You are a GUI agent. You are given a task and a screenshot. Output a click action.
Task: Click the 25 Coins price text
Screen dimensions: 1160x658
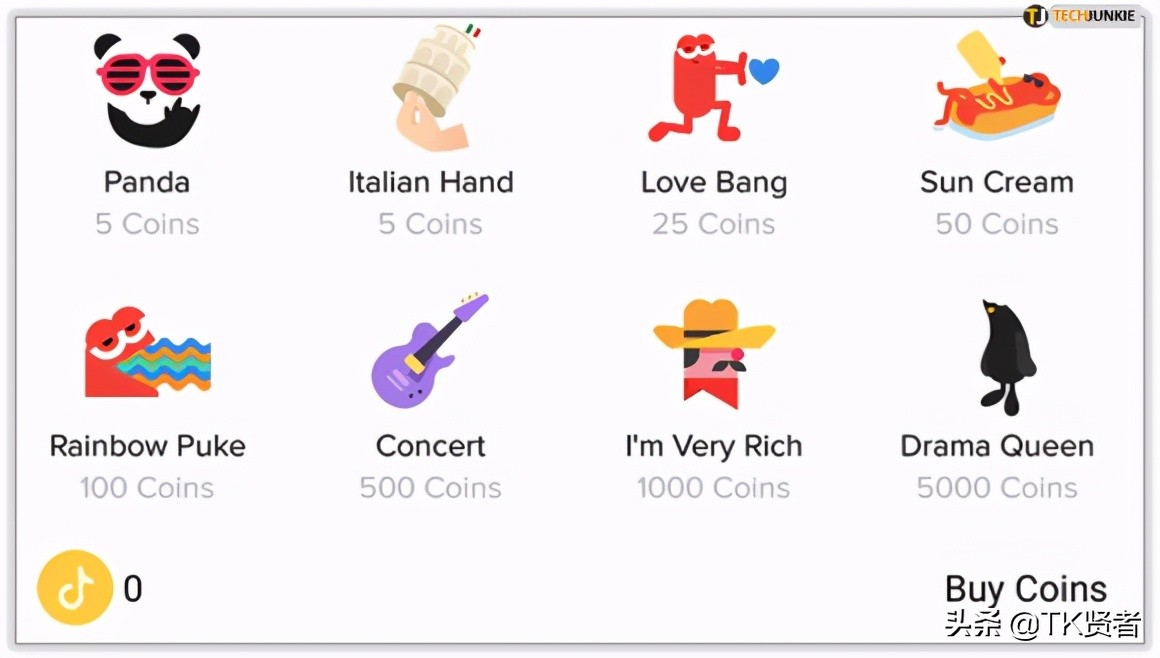[x=713, y=224]
